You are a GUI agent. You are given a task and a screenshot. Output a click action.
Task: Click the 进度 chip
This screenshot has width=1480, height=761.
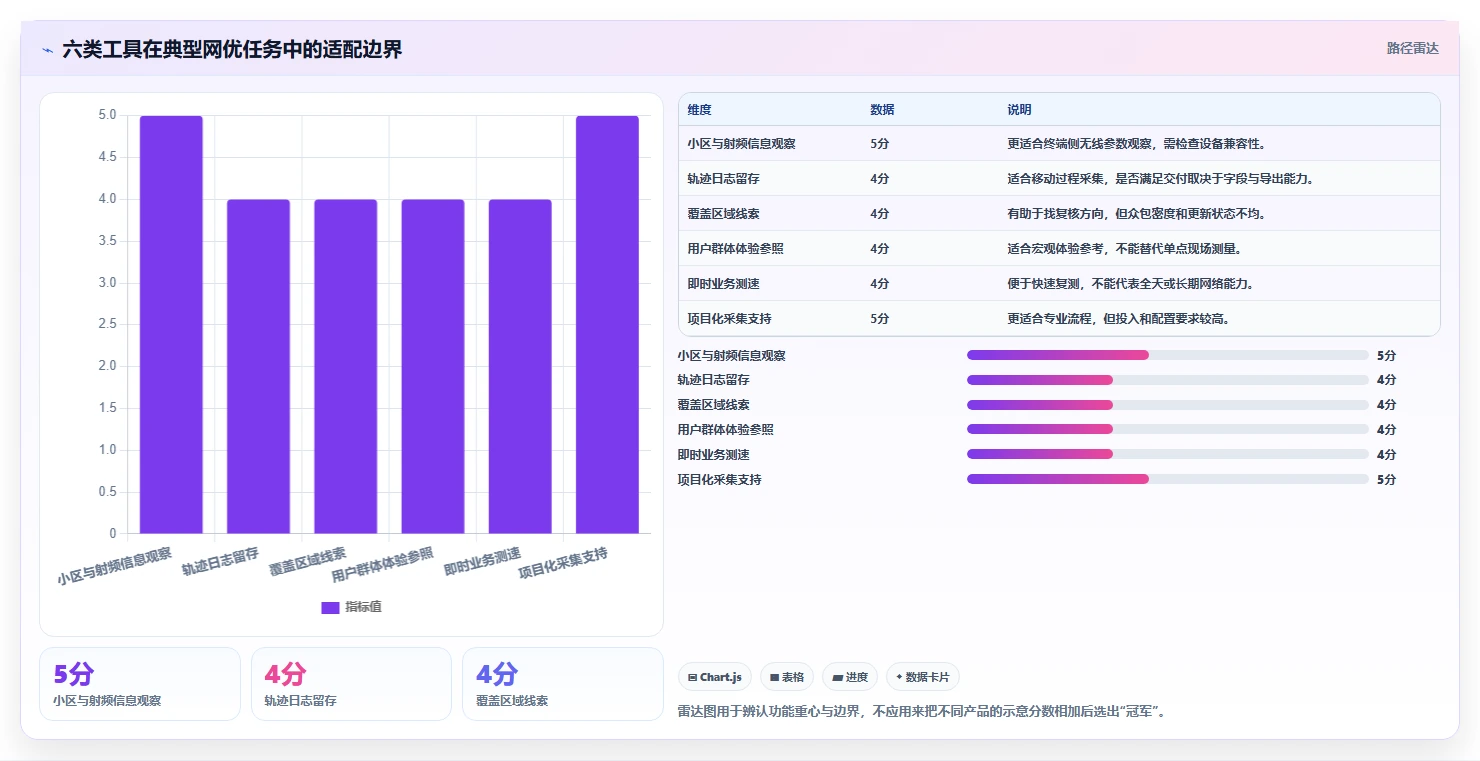point(850,677)
